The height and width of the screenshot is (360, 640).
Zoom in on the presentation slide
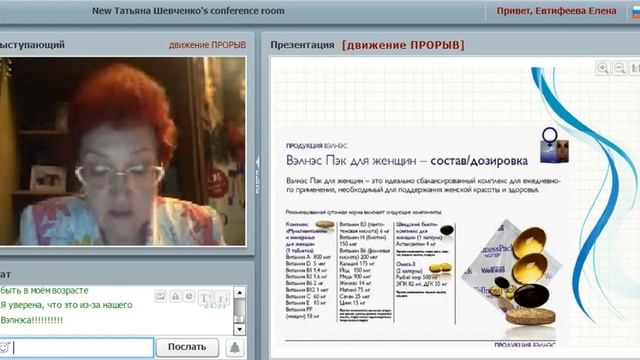(x=603, y=68)
